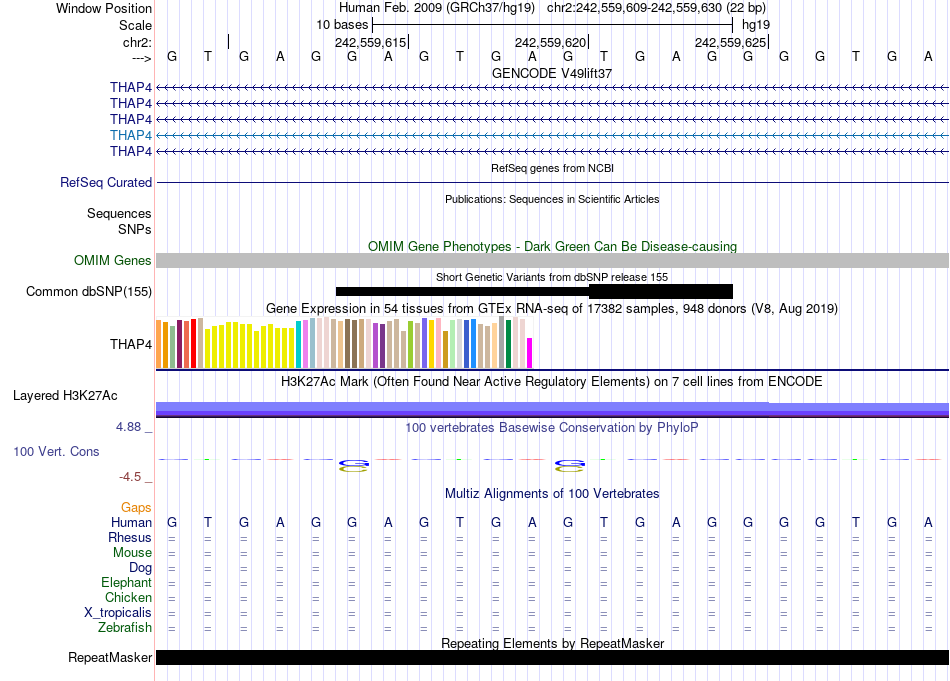Open Publications: Sequences in Scientific Articles title
Screen dimensions: 950x681
coord(552,199)
